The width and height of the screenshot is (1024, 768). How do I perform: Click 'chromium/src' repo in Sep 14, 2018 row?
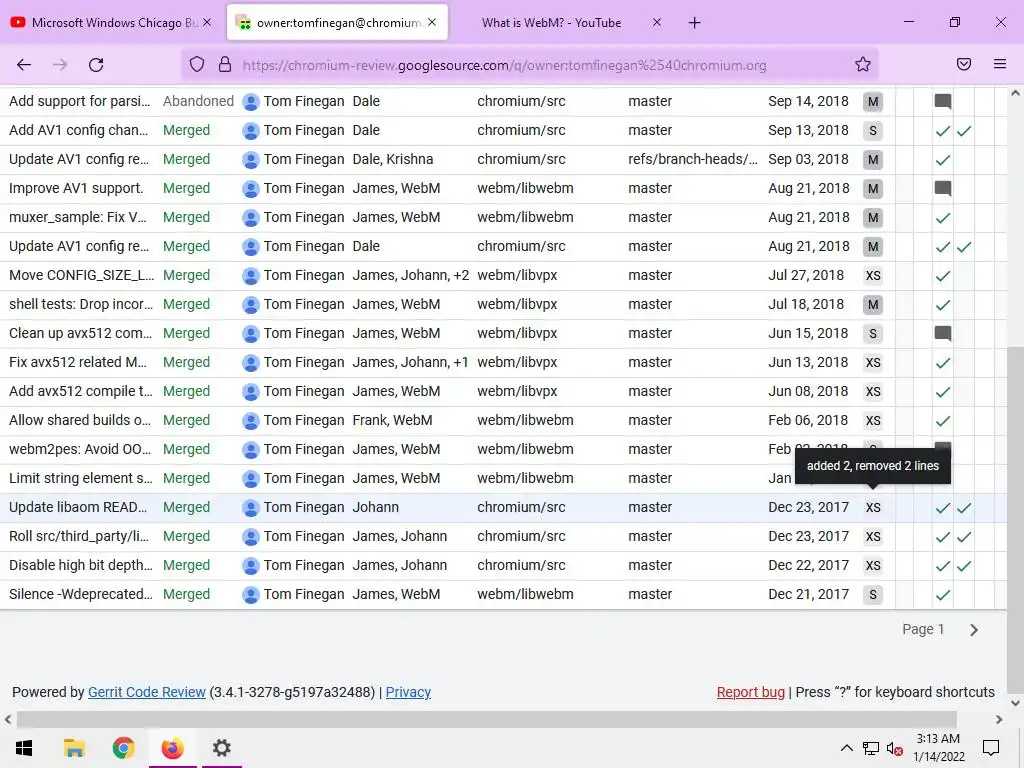521,101
